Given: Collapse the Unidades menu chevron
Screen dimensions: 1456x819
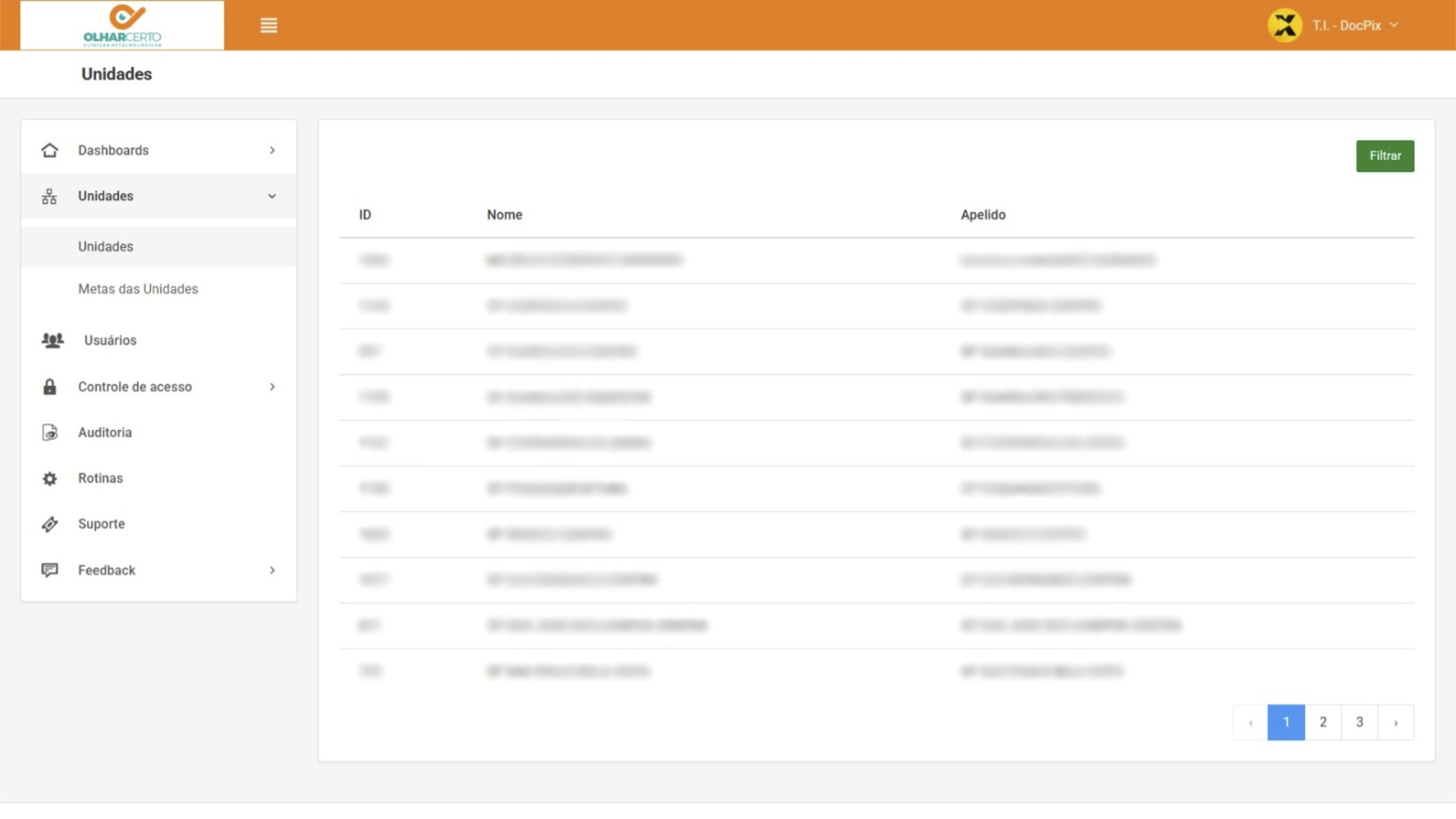Looking at the screenshot, I should (x=272, y=196).
